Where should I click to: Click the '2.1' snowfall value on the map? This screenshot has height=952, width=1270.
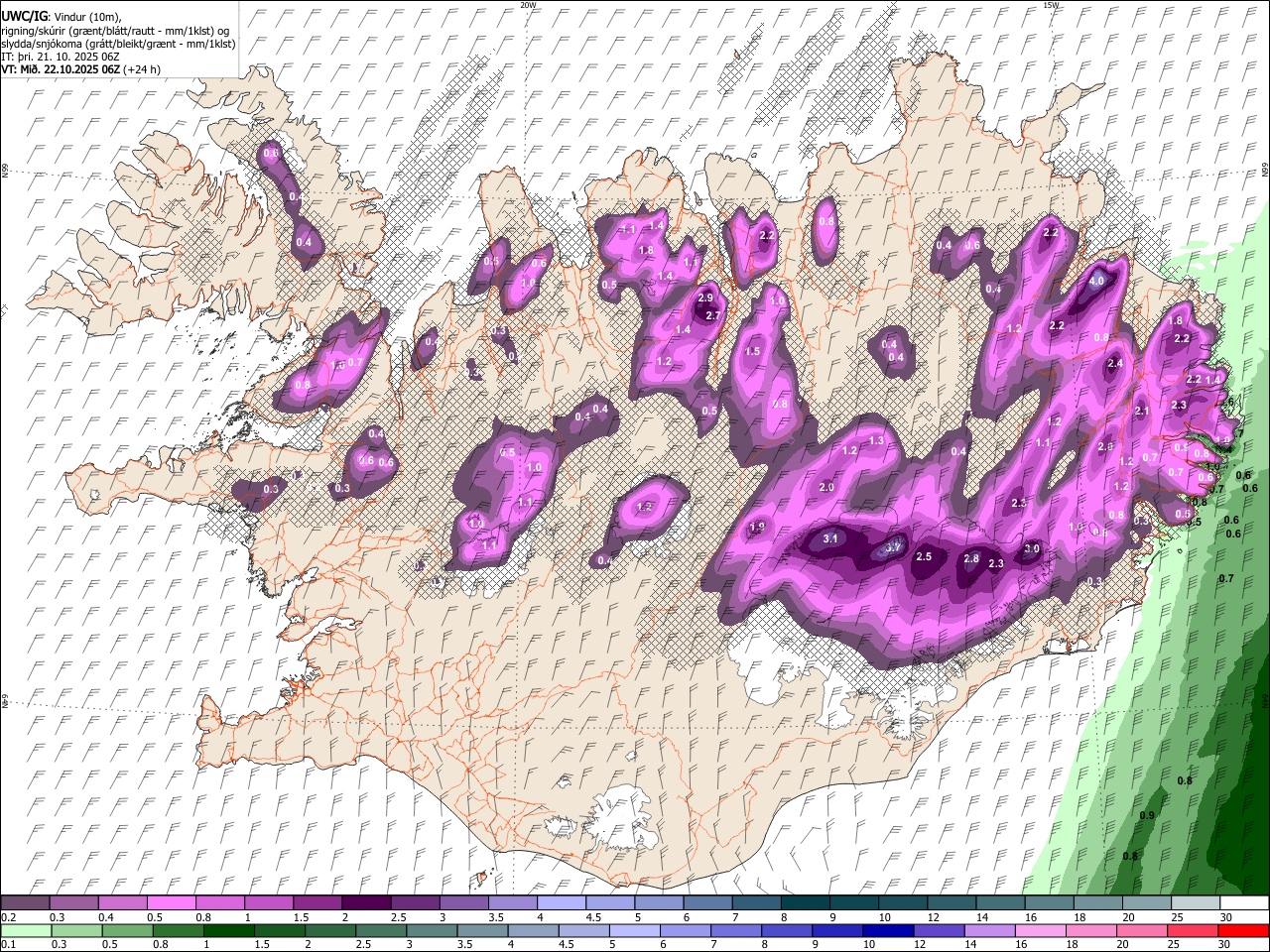click(1141, 411)
